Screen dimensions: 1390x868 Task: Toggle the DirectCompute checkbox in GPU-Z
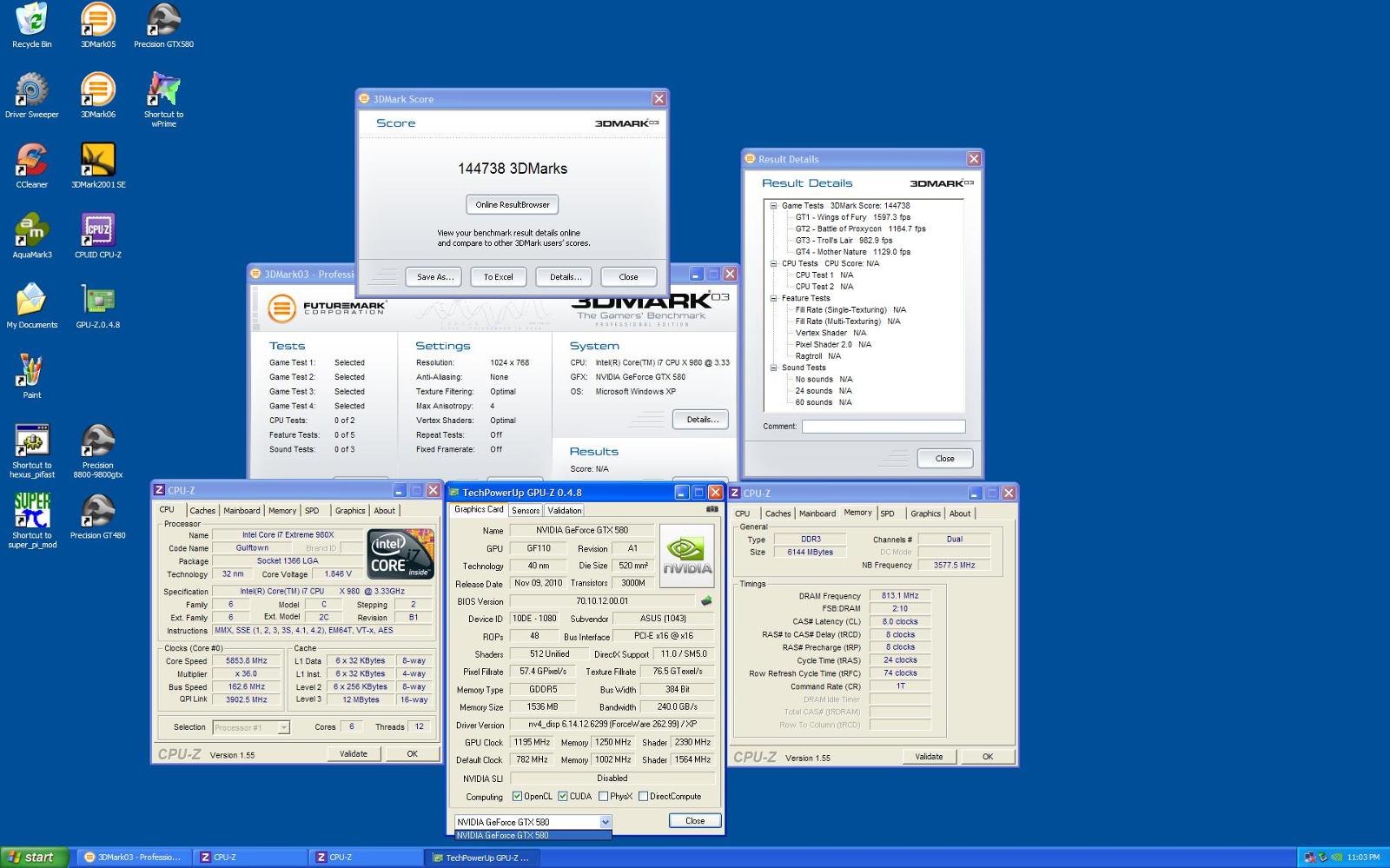[643, 796]
